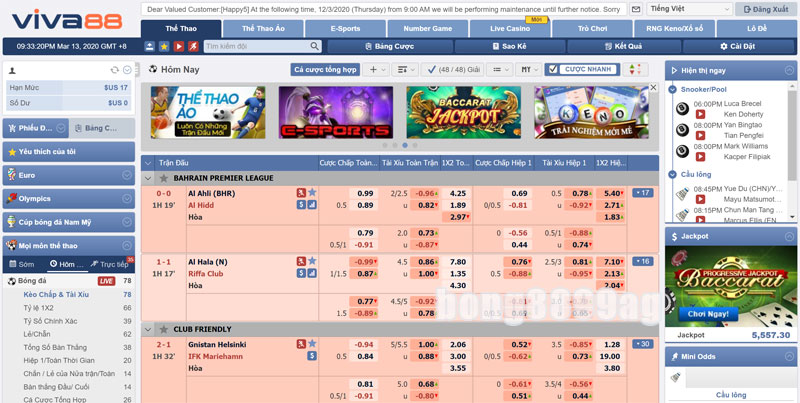Open the Bảng Cược bet list

pyautogui.click(x=389, y=46)
